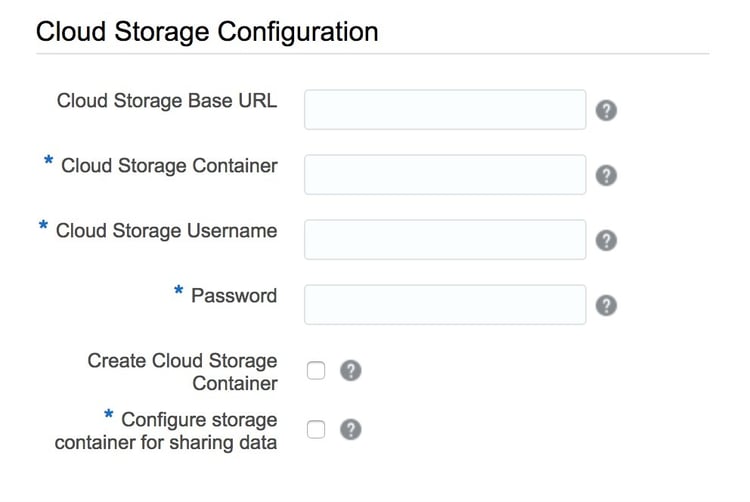
Task: Click Configure storage container for sharing data label
Action: click(x=166, y=431)
